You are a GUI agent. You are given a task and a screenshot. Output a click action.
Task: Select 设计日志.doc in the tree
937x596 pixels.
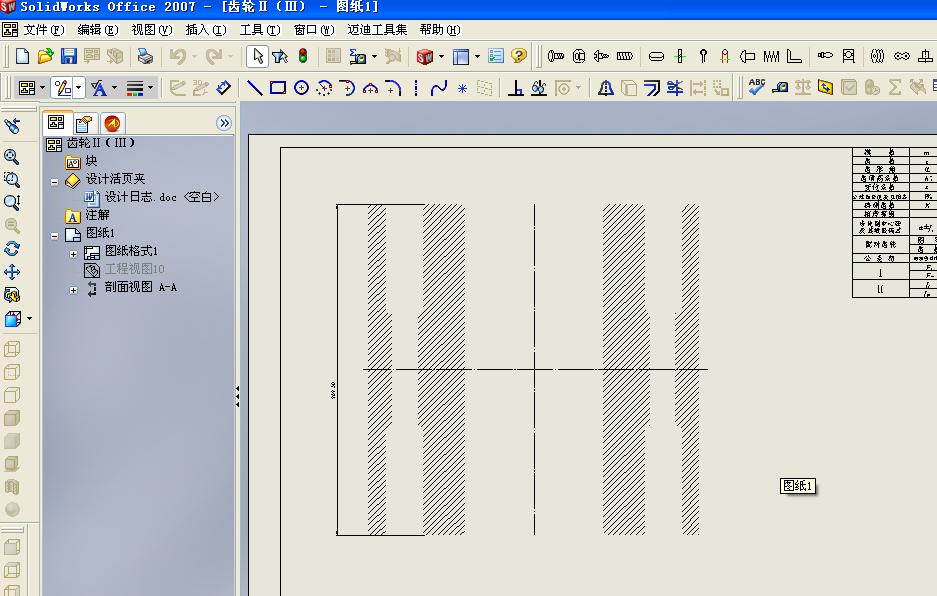162,197
